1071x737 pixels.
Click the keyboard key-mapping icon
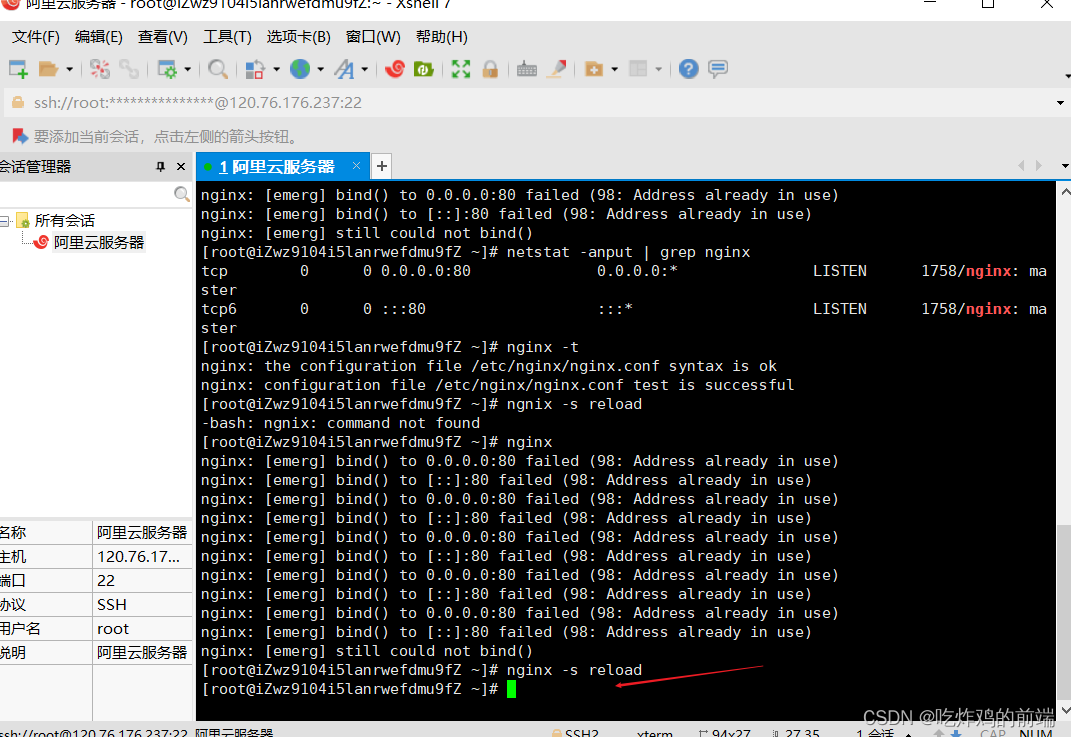pyautogui.click(x=527, y=69)
